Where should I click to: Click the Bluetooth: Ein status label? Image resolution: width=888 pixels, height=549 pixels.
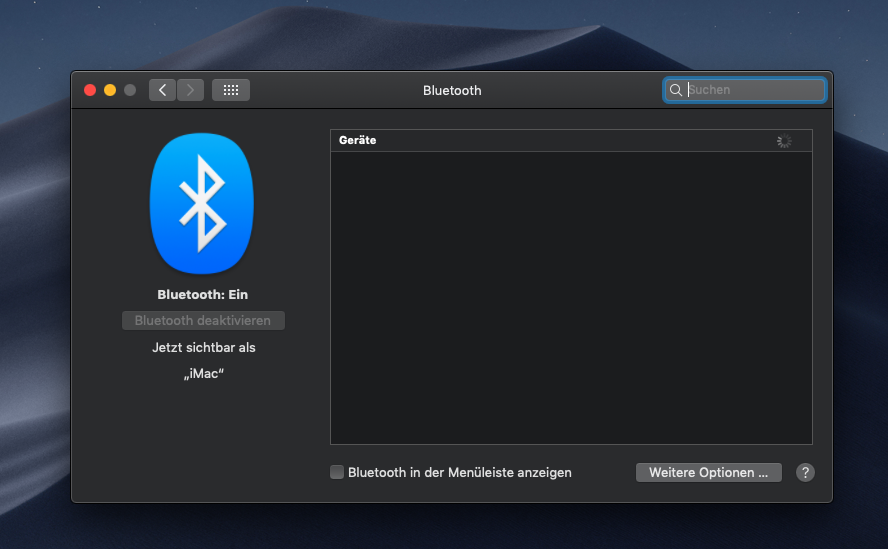tap(203, 295)
